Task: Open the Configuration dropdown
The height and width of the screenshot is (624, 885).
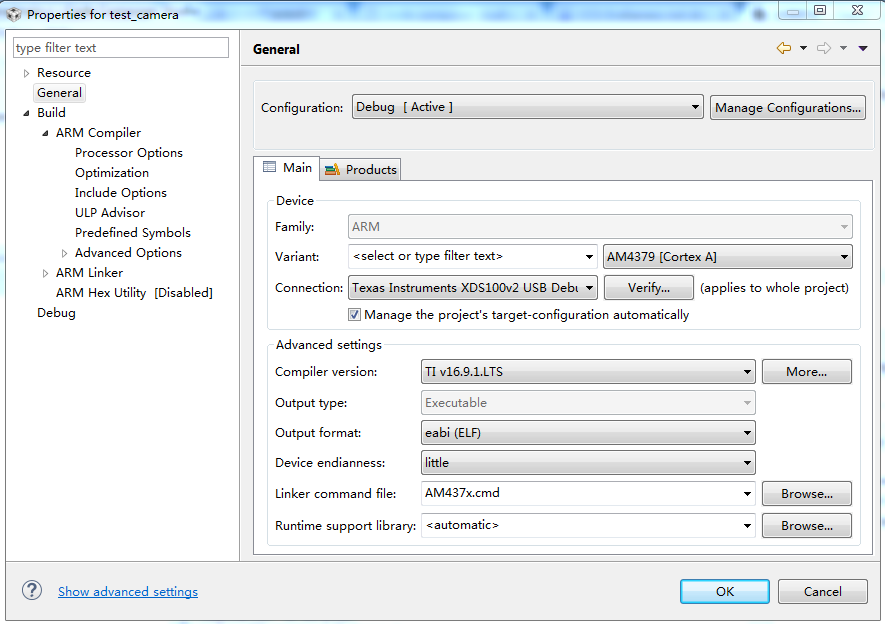Action: coord(527,107)
